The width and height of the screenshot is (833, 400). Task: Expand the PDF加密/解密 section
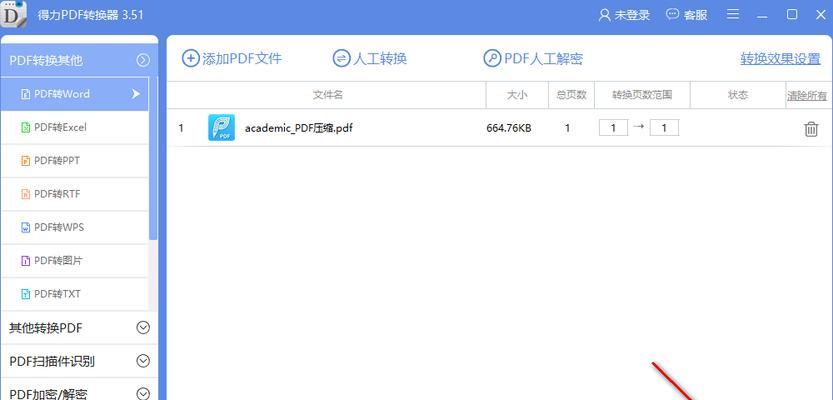[143, 394]
